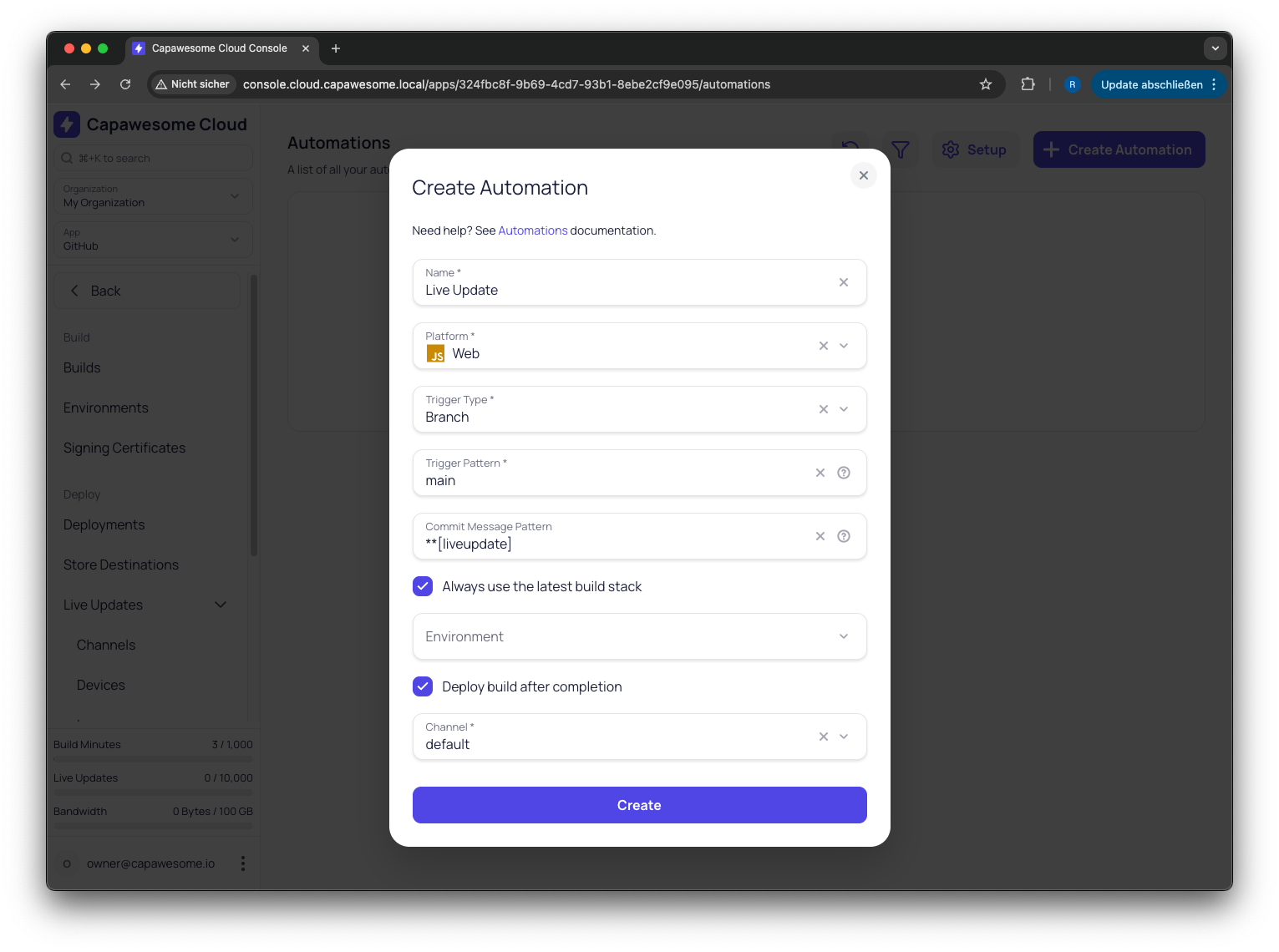Click the search magnifier in the sidebar
1279x952 pixels.
pos(66,158)
